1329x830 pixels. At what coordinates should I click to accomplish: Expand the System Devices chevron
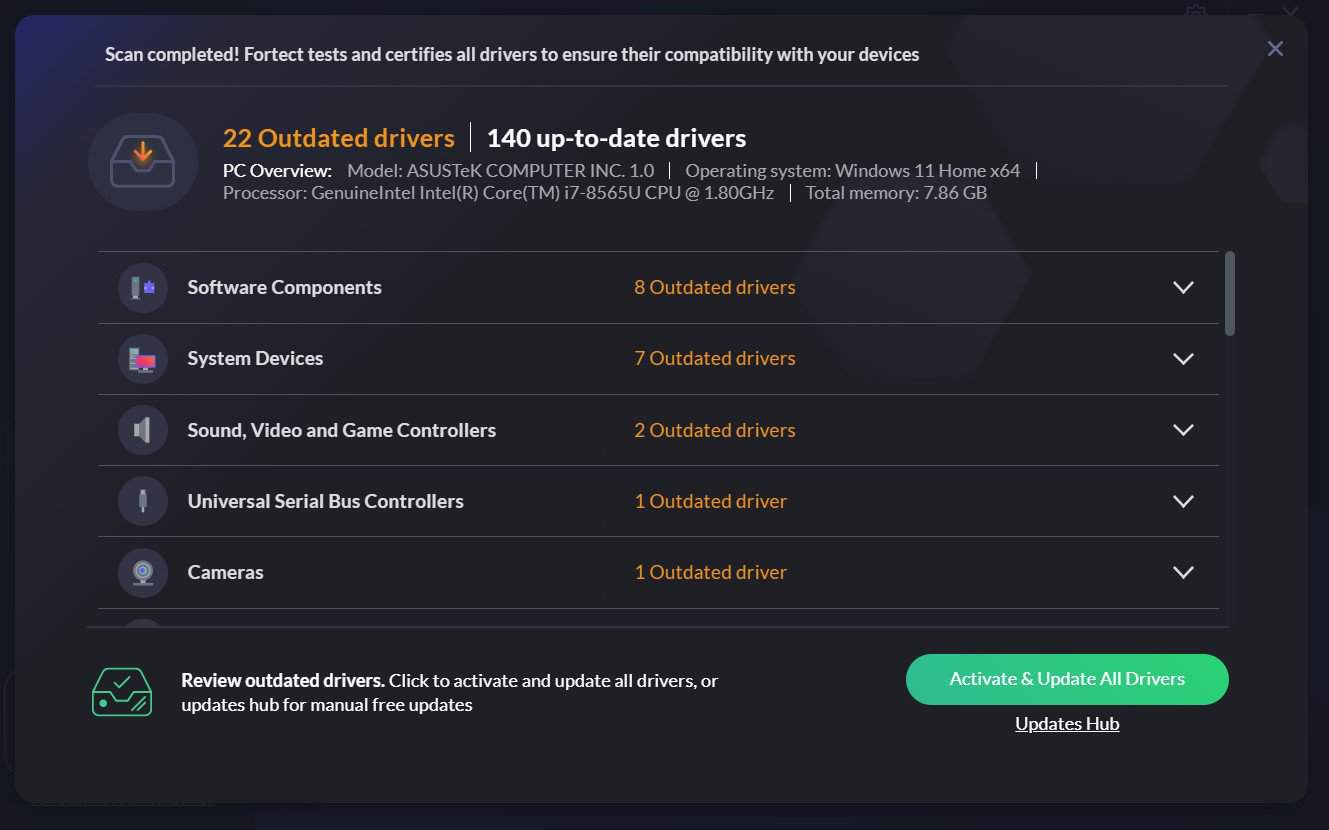[1183, 359]
